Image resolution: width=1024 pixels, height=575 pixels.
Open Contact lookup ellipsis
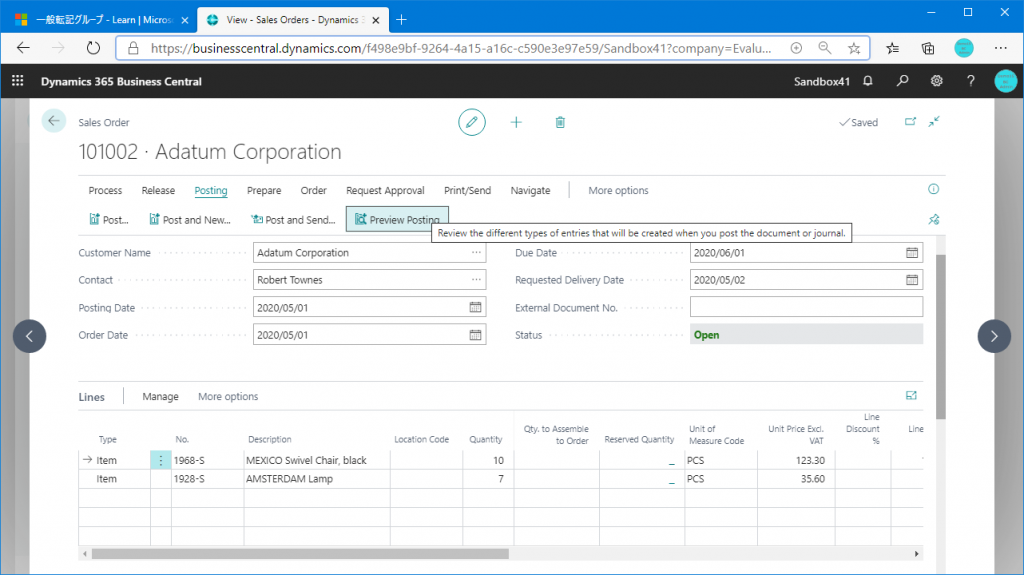pos(476,280)
